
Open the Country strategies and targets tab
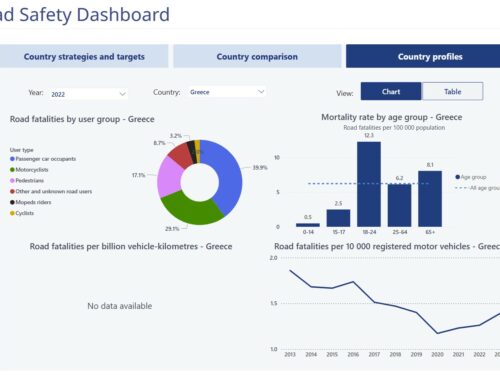click(x=84, y=56)
